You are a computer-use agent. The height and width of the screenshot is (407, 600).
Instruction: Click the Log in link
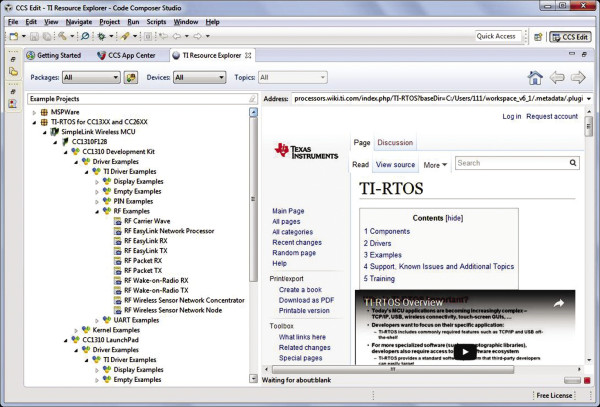pyautogui.click(x=512, y=116)
